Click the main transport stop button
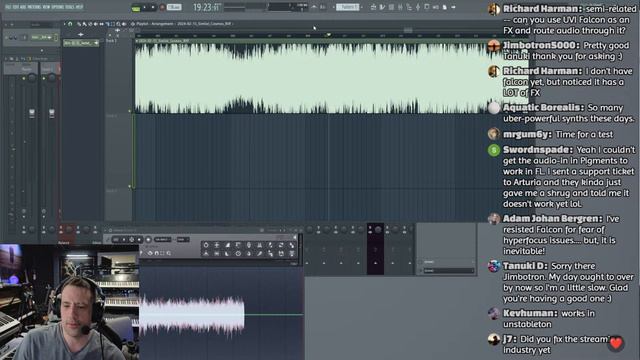 pyautogui.click(x=153, y=7)
